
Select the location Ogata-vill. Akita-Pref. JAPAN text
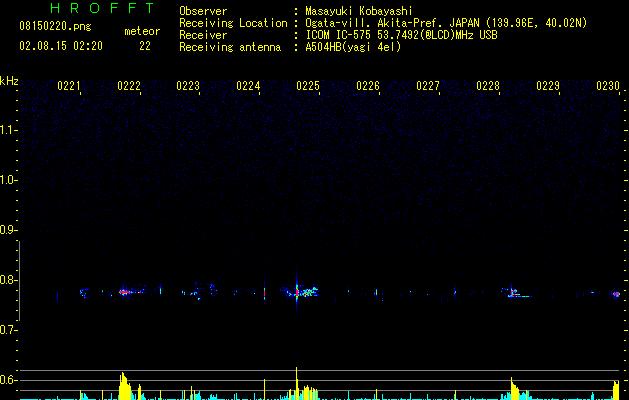click(391, 23)
